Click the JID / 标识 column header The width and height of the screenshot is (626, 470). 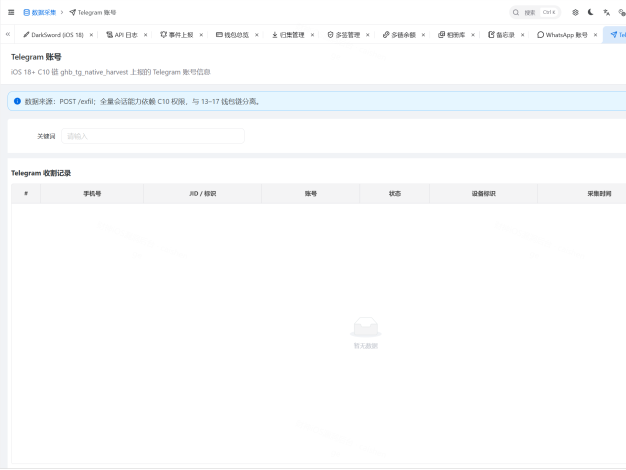(x=203, y=194)
